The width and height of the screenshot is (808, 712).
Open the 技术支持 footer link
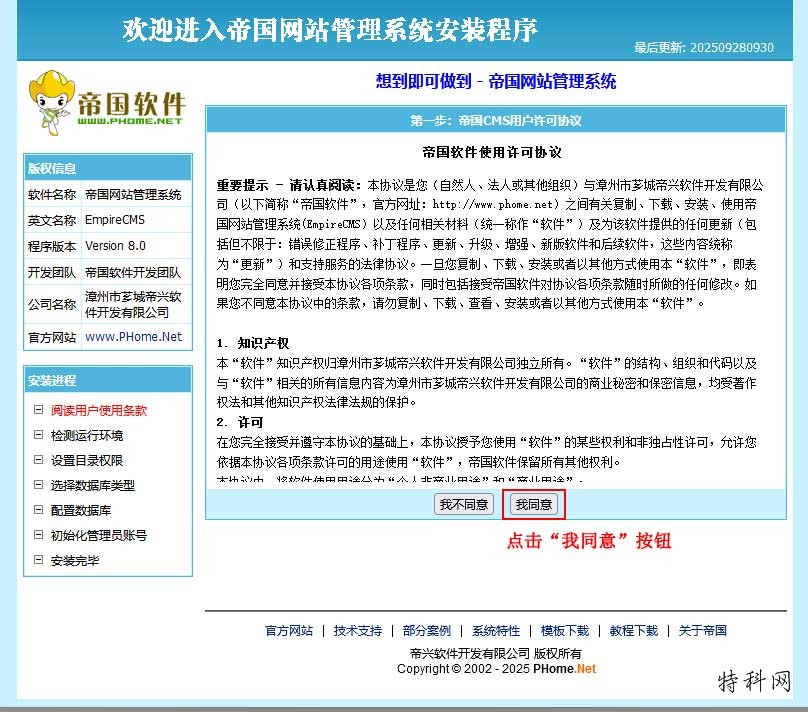[x=358, y=631]
